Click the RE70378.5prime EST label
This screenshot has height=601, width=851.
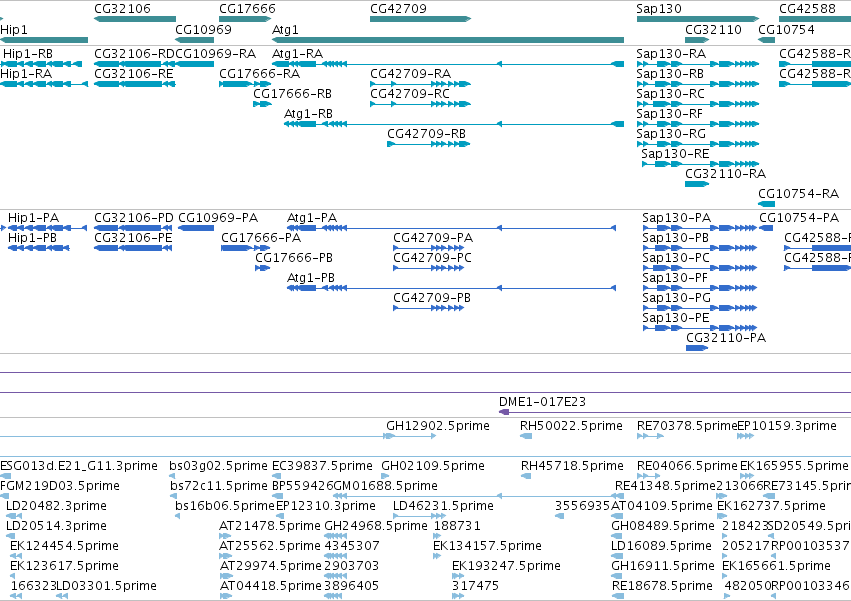pos(687,426)
